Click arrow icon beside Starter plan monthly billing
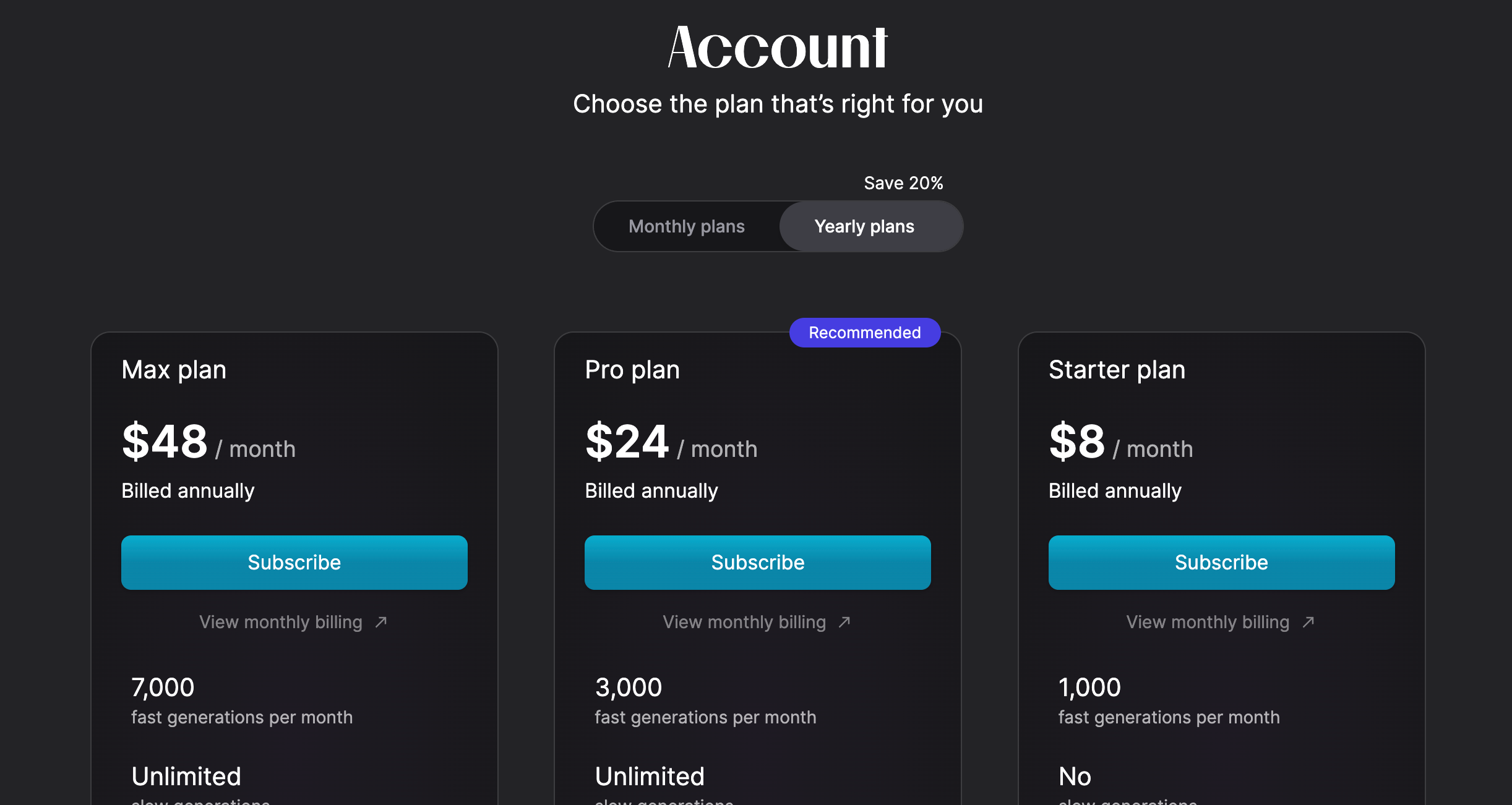The height and width of the screenshot is (805, 1512). pyautogui.click(x=1308, y=622)
